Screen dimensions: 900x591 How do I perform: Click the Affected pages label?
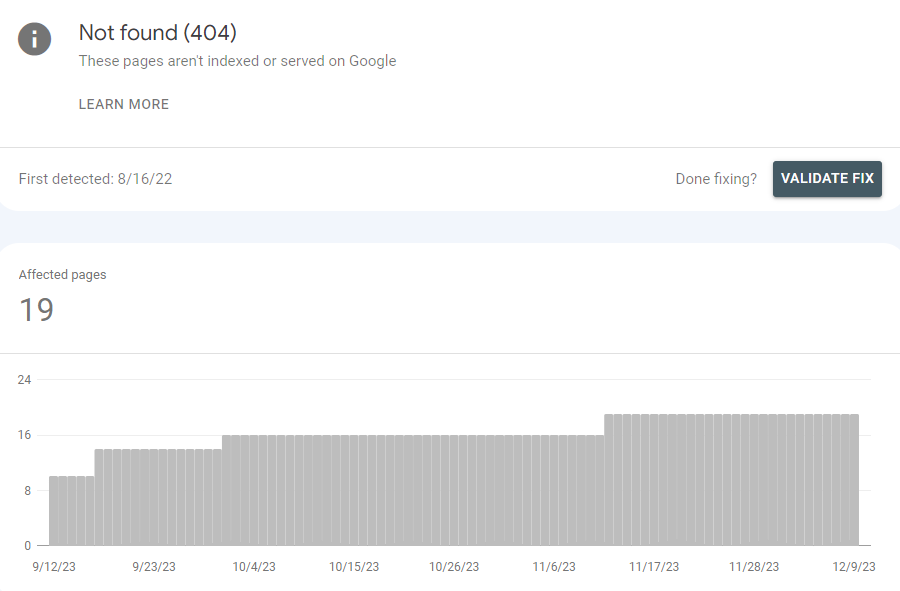(62, 274)
